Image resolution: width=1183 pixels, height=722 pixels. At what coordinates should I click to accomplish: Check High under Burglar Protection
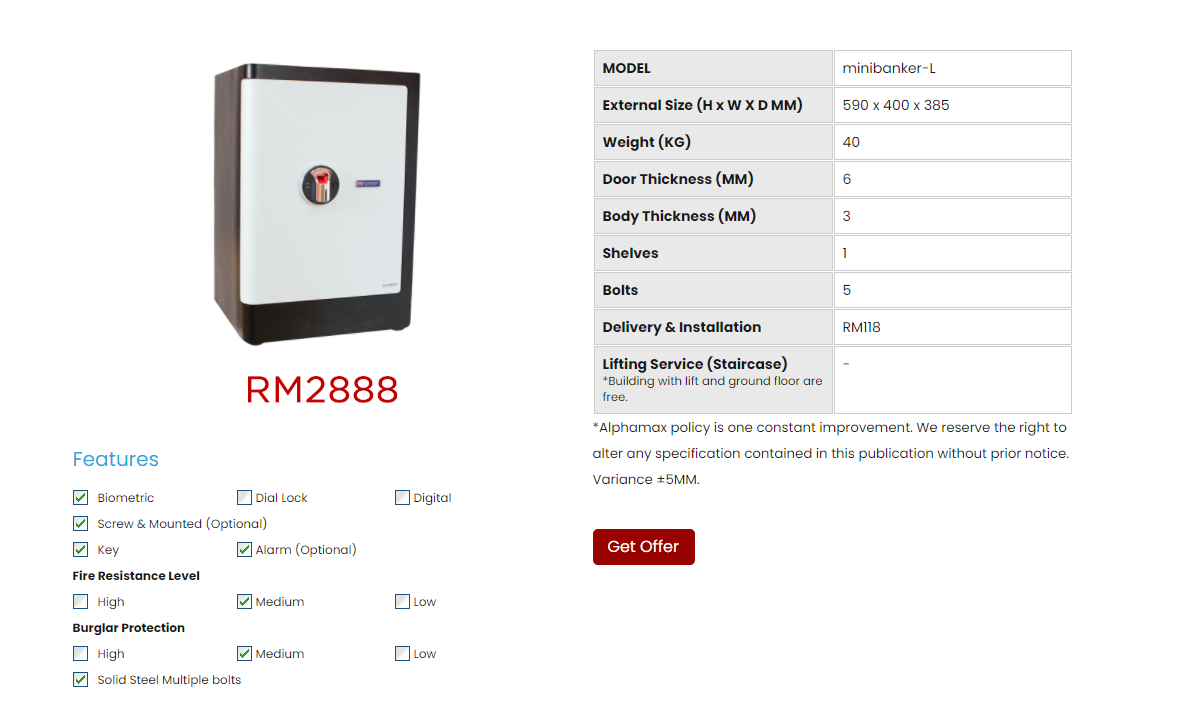pyautogui.click(x=81, y=653)
